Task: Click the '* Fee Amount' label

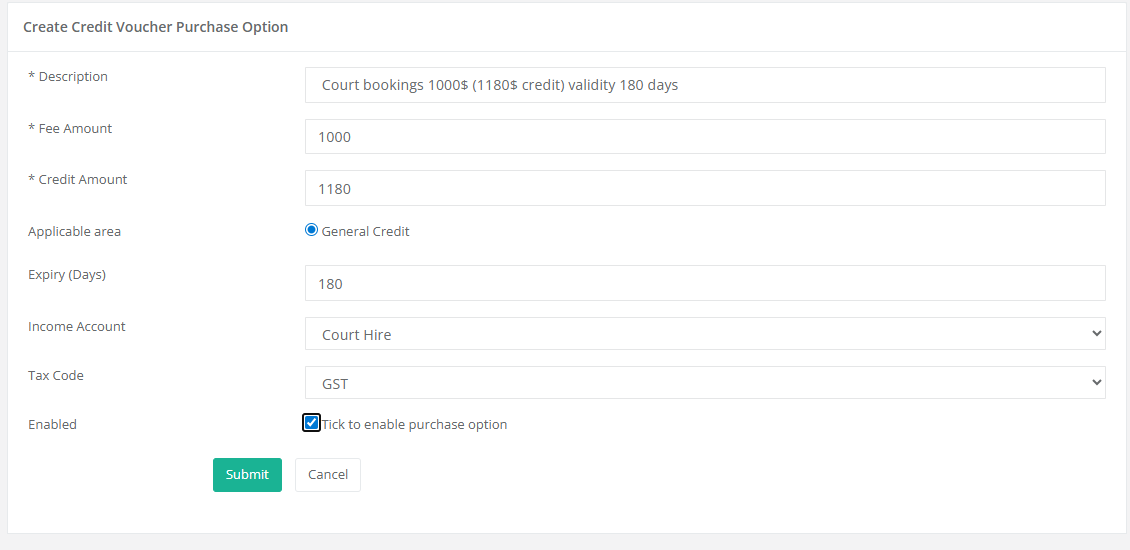Action: [70, 129]
